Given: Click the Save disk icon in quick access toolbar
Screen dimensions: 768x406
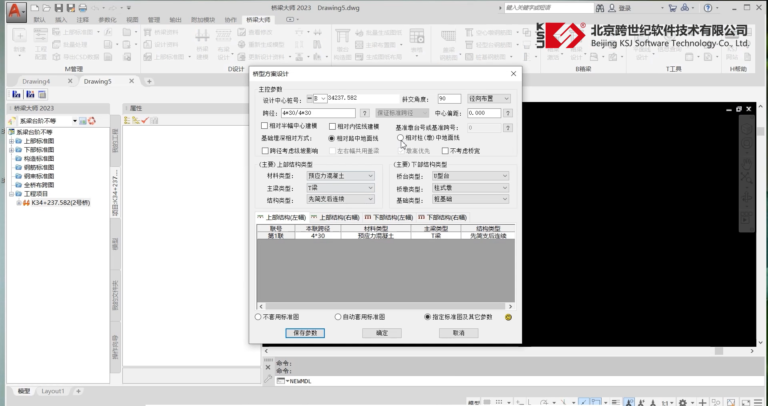Looking at the screenshot, I should tap(59, 8).
